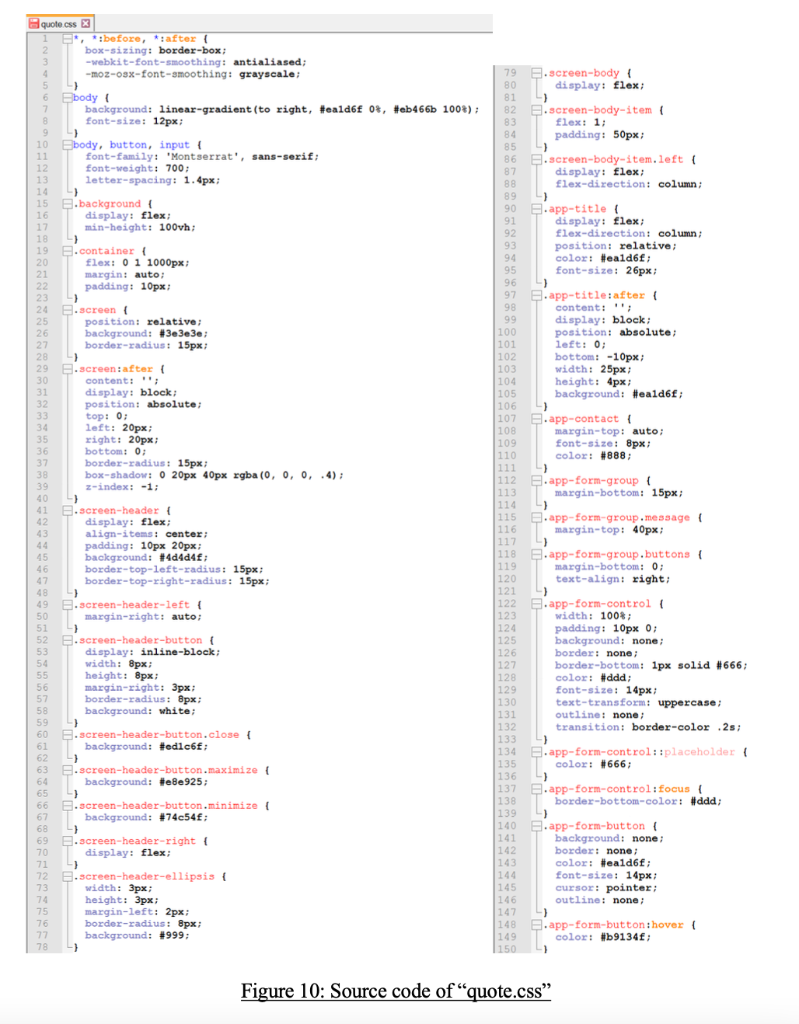Click 'cursor: pointer;' text

click(x=606, y=888)
